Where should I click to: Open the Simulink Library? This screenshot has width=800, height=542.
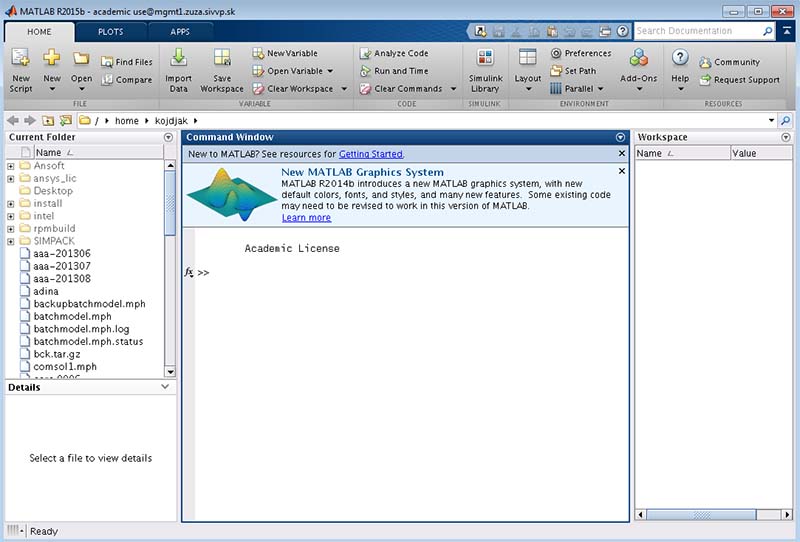(x=485, y=60)
